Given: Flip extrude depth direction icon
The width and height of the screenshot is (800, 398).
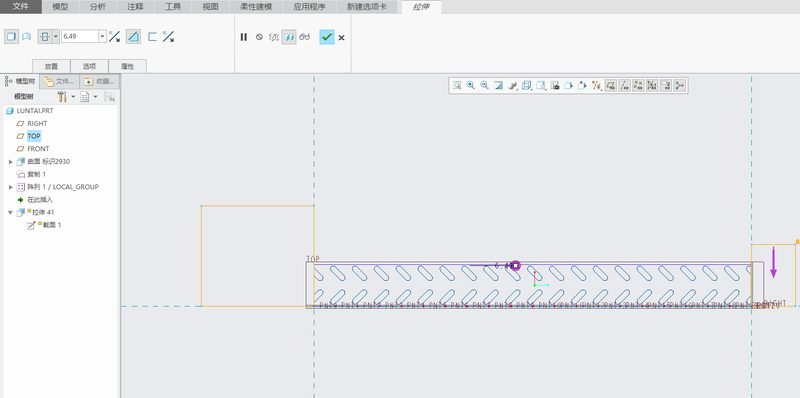Looking at the screenshot, I should tap(115, 37).
